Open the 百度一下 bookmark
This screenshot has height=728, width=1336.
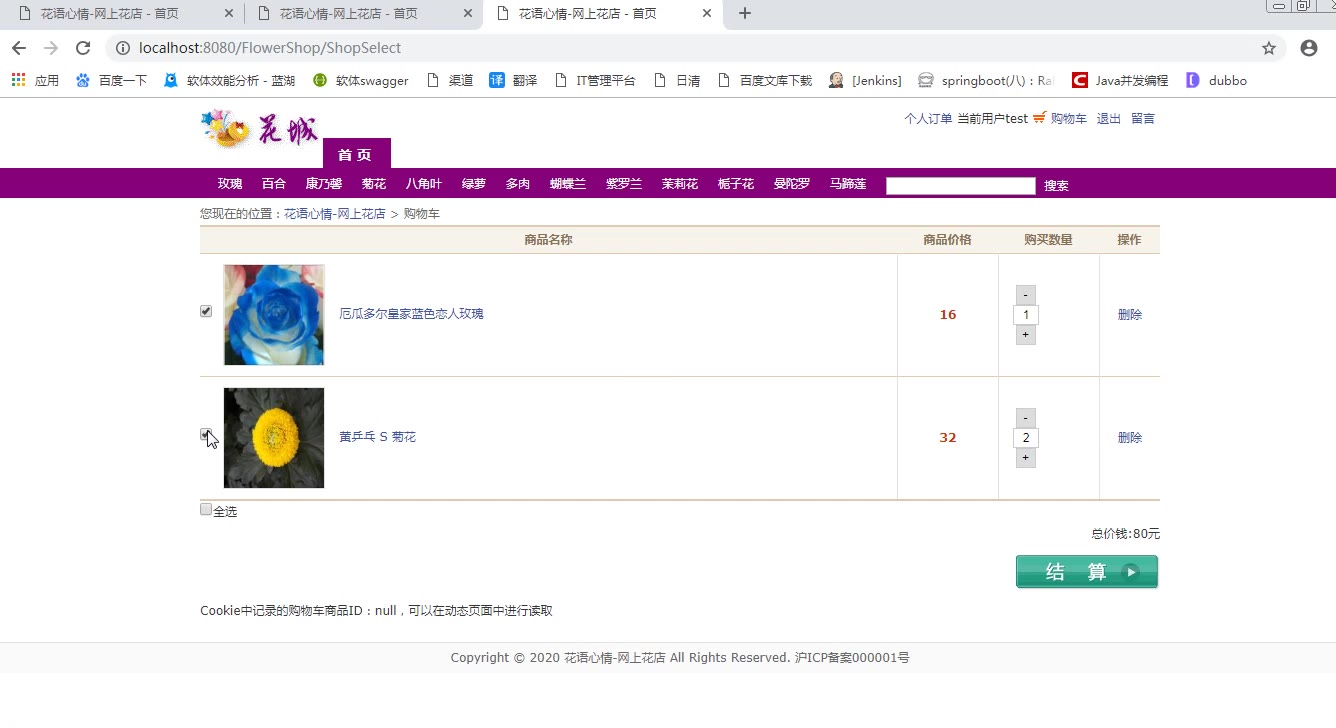tap(111, 80)
